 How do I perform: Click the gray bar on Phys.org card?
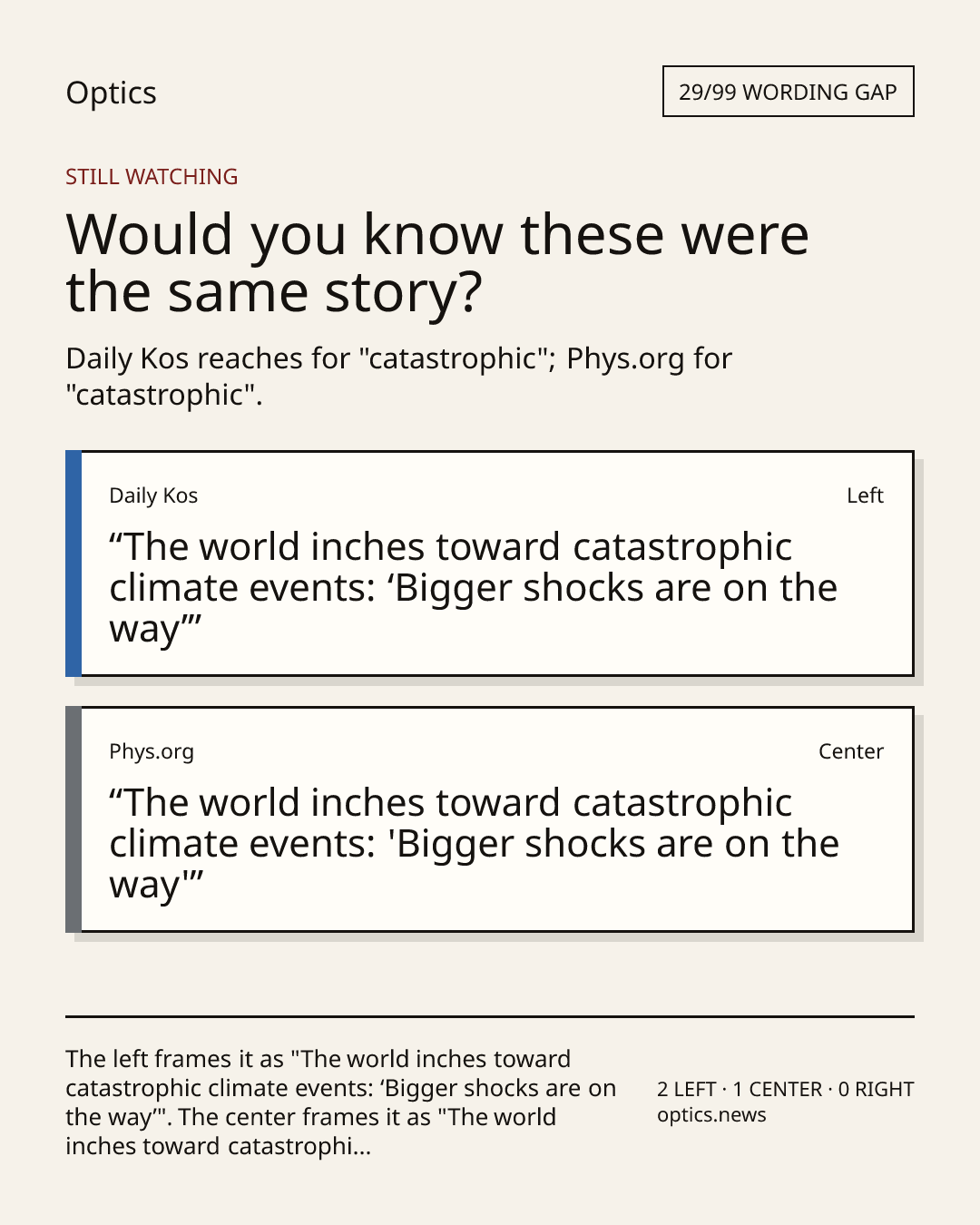73,819
